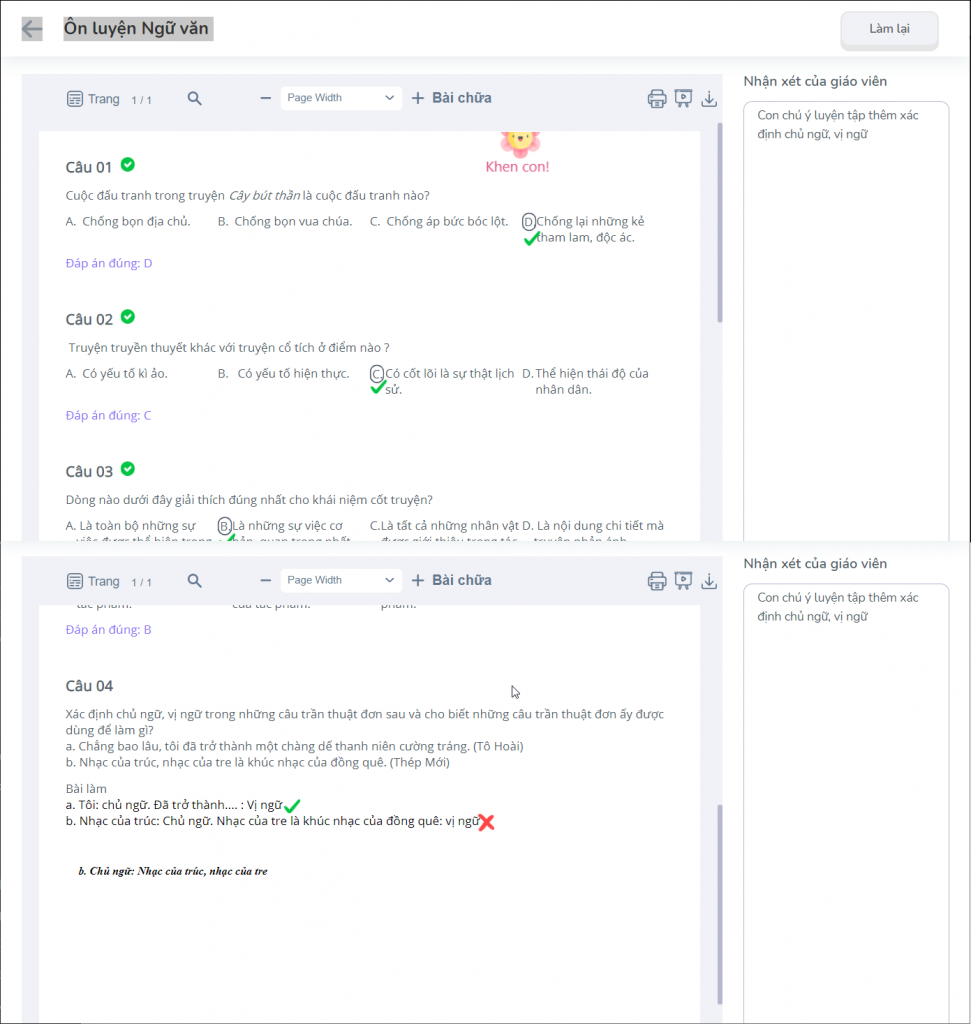Print using the printer icon in the upper viewer
The height and width of the screenshot is (1024, 971).
[657, 99]
